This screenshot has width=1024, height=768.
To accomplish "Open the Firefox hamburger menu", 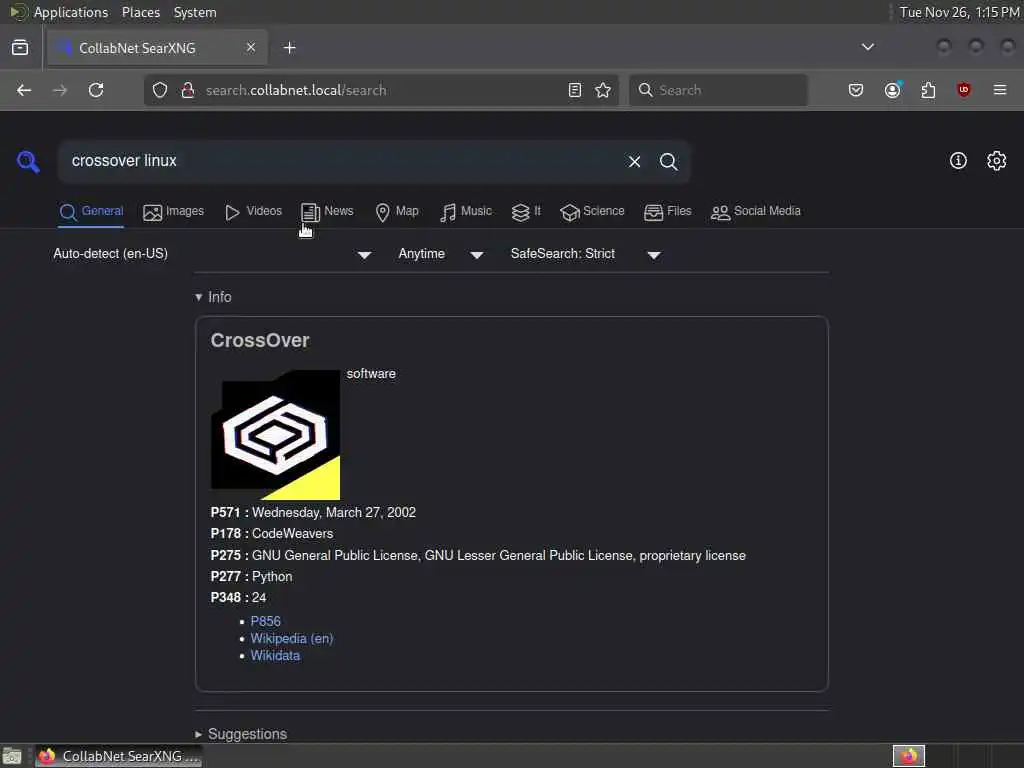I will (999, 90).
